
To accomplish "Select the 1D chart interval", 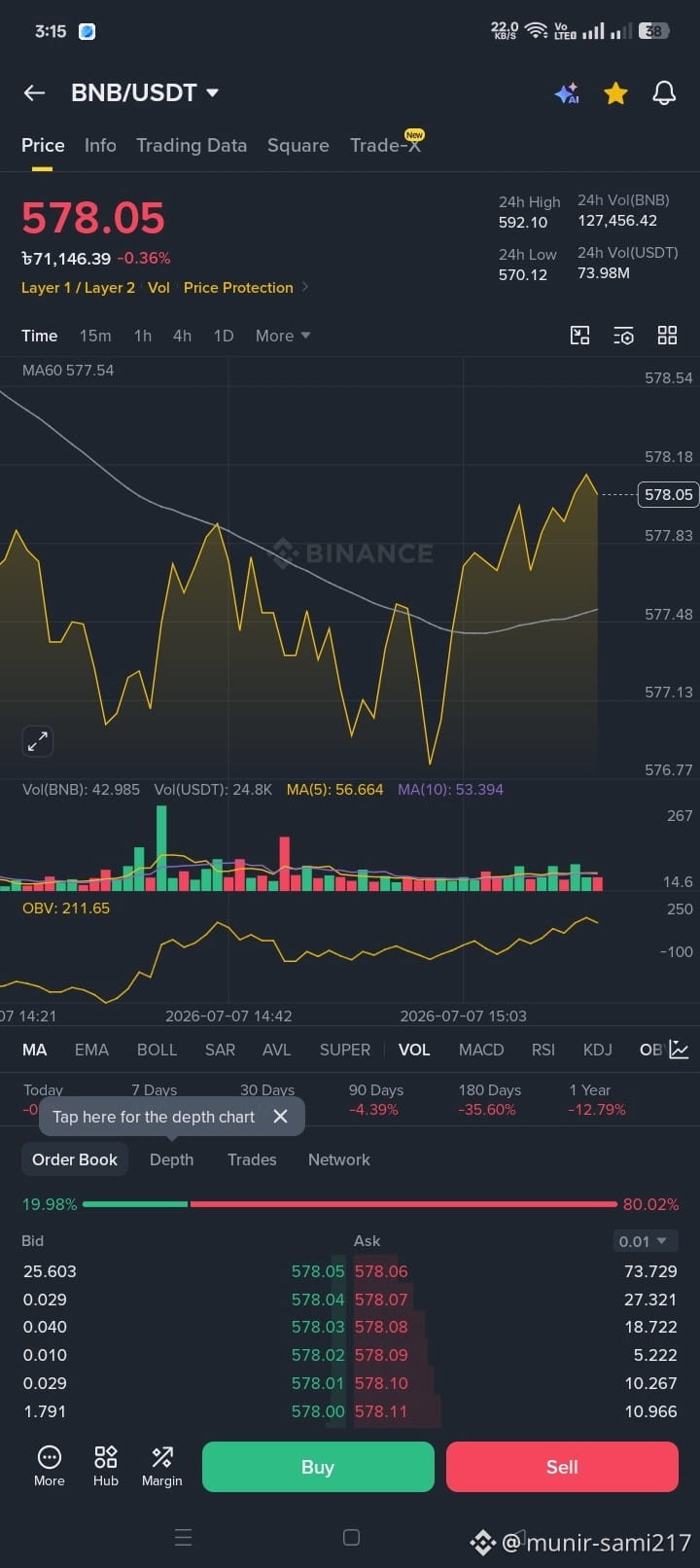I will pyautogui.click(x=224, y=336).
